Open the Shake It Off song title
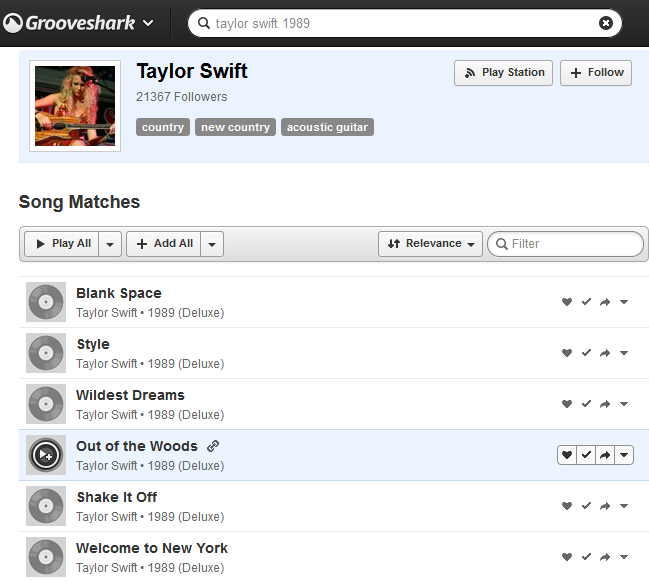The width and height of the screenshot is (649, 582). tap(117, 497)
